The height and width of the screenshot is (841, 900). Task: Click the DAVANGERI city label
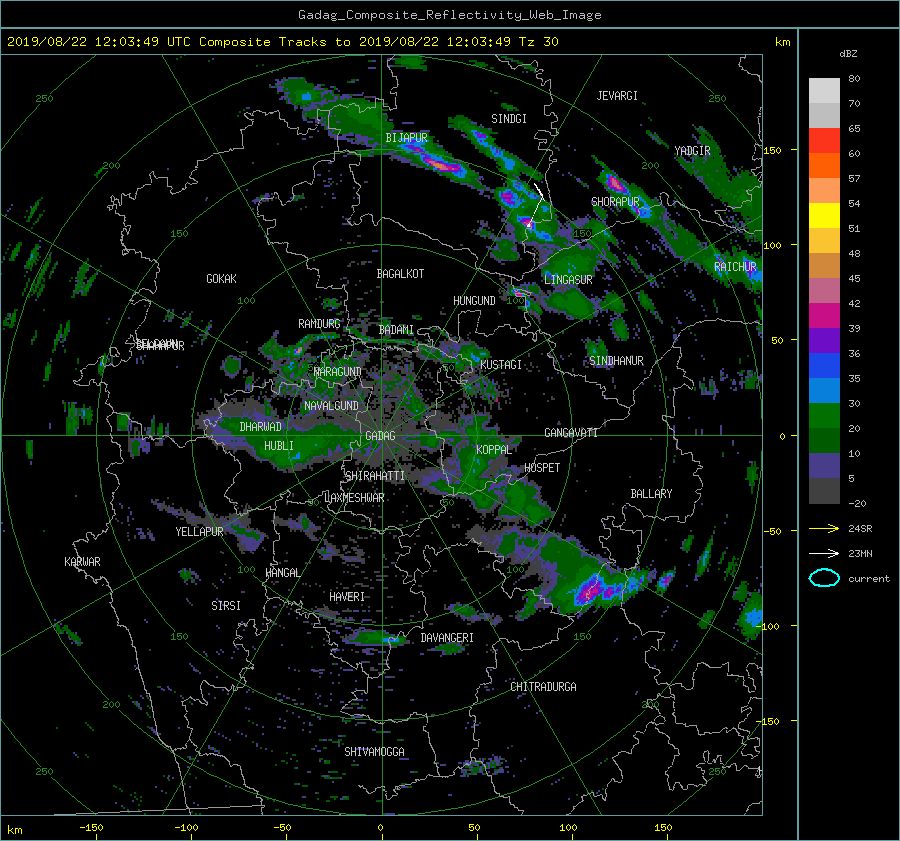tap(447, 638)
